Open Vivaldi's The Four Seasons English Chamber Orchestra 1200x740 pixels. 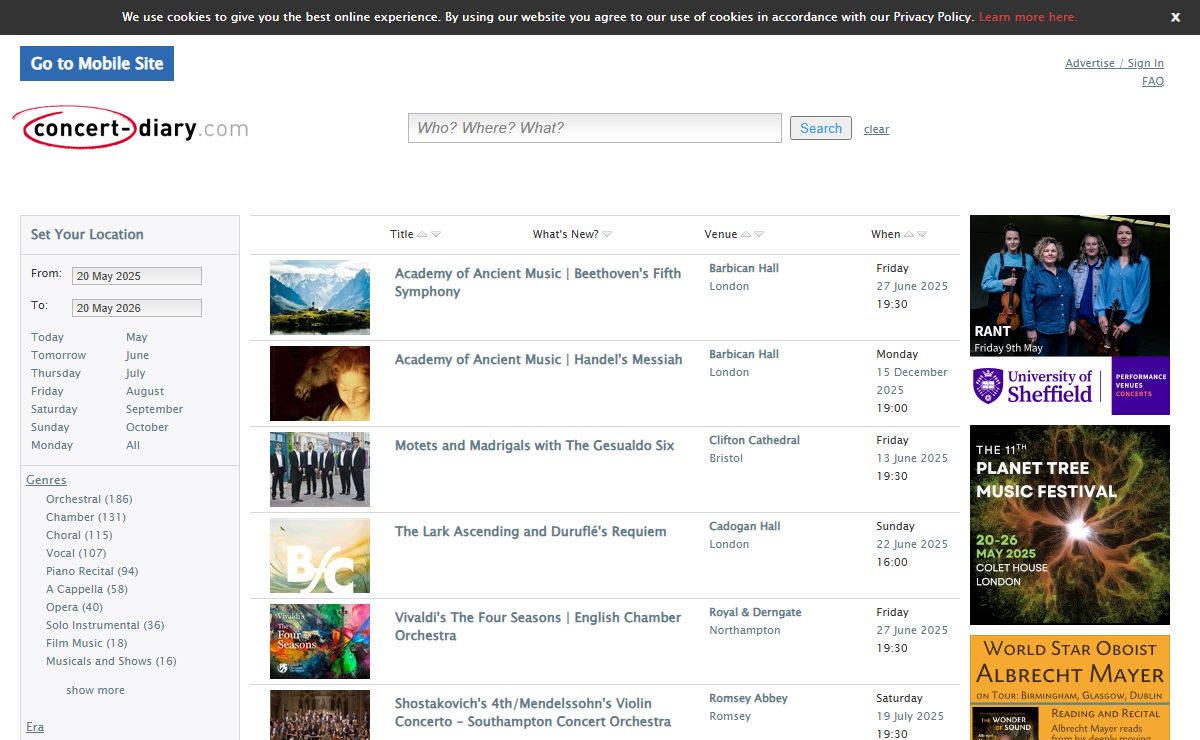coord(538,626)
